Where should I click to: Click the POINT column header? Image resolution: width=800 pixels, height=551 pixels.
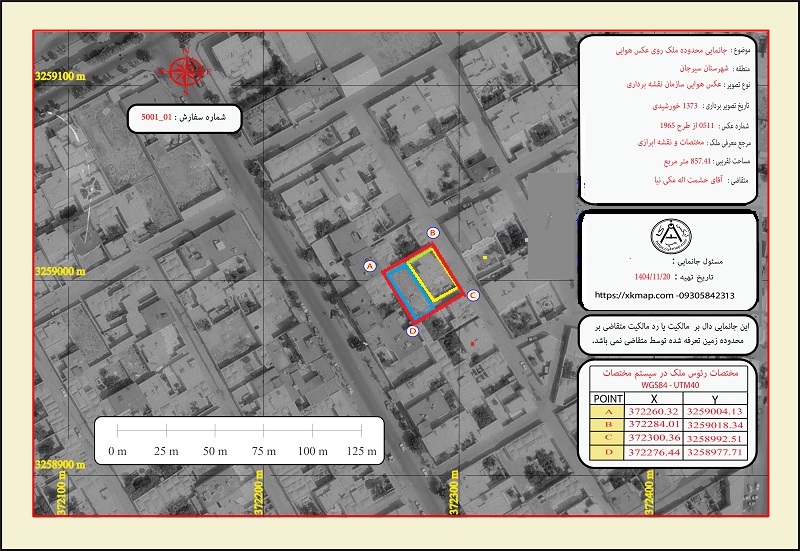(x=608, y=398)
